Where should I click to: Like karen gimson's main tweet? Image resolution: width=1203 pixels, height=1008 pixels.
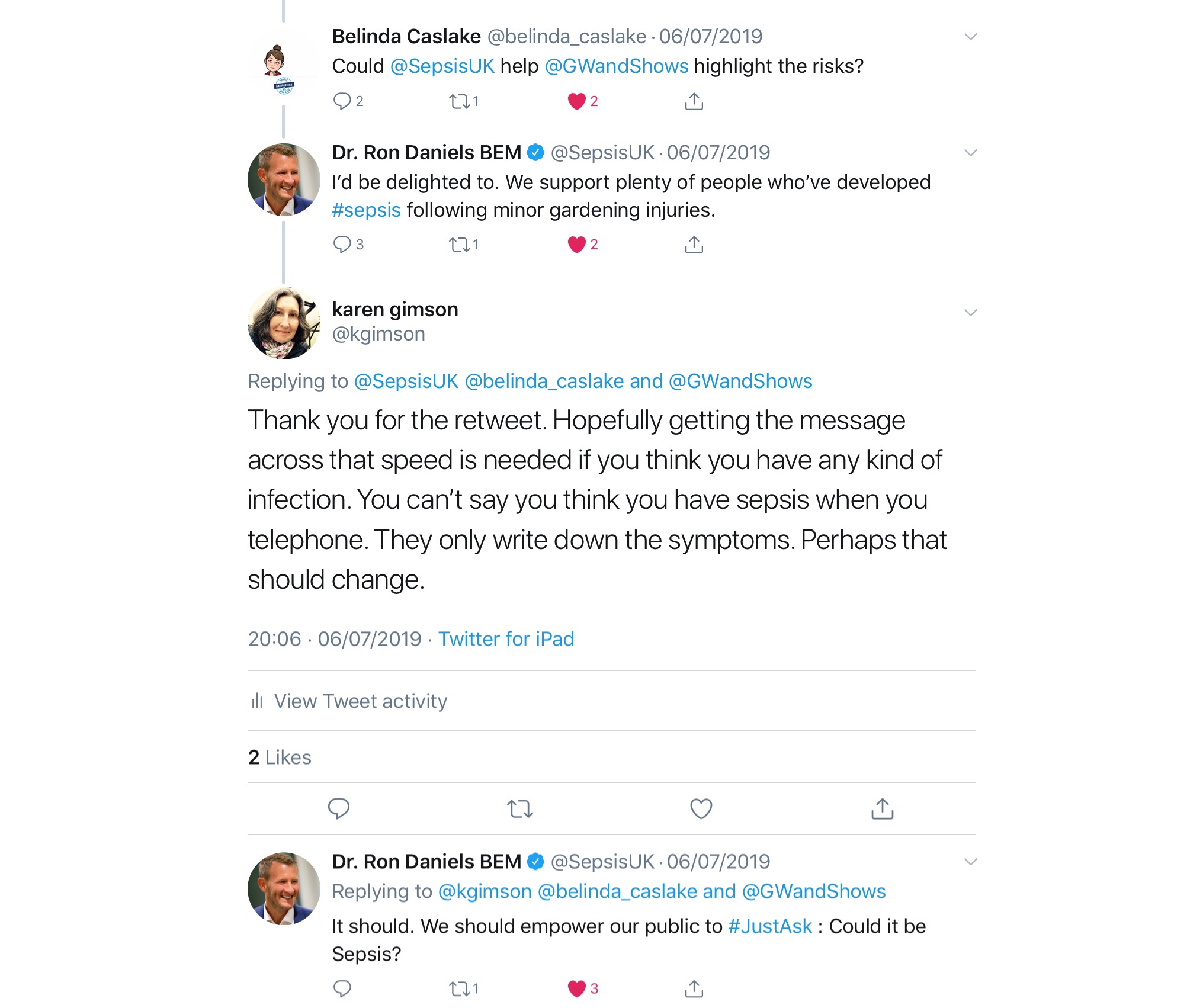point(701,808)
